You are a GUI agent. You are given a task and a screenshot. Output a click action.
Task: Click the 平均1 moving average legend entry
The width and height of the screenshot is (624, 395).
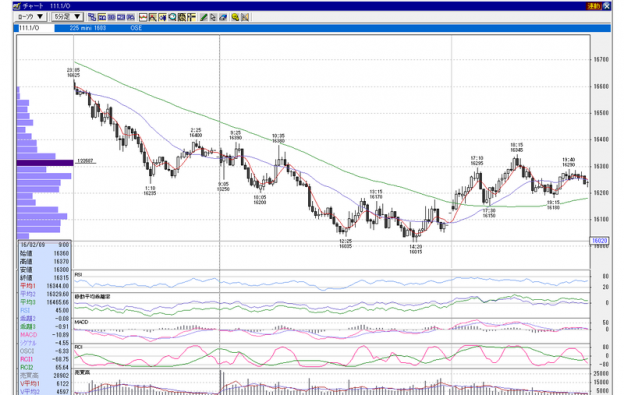(x=28, y=286)
